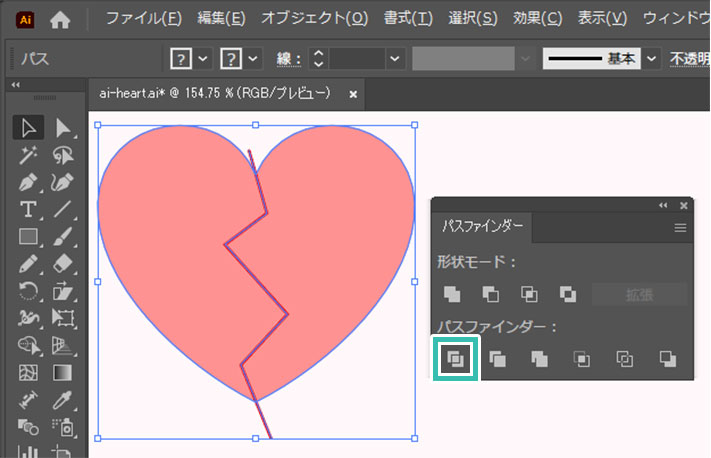Open the brush definition 基本 dropdown
This screenshot has width=711, height=458.
pos(652,59)
